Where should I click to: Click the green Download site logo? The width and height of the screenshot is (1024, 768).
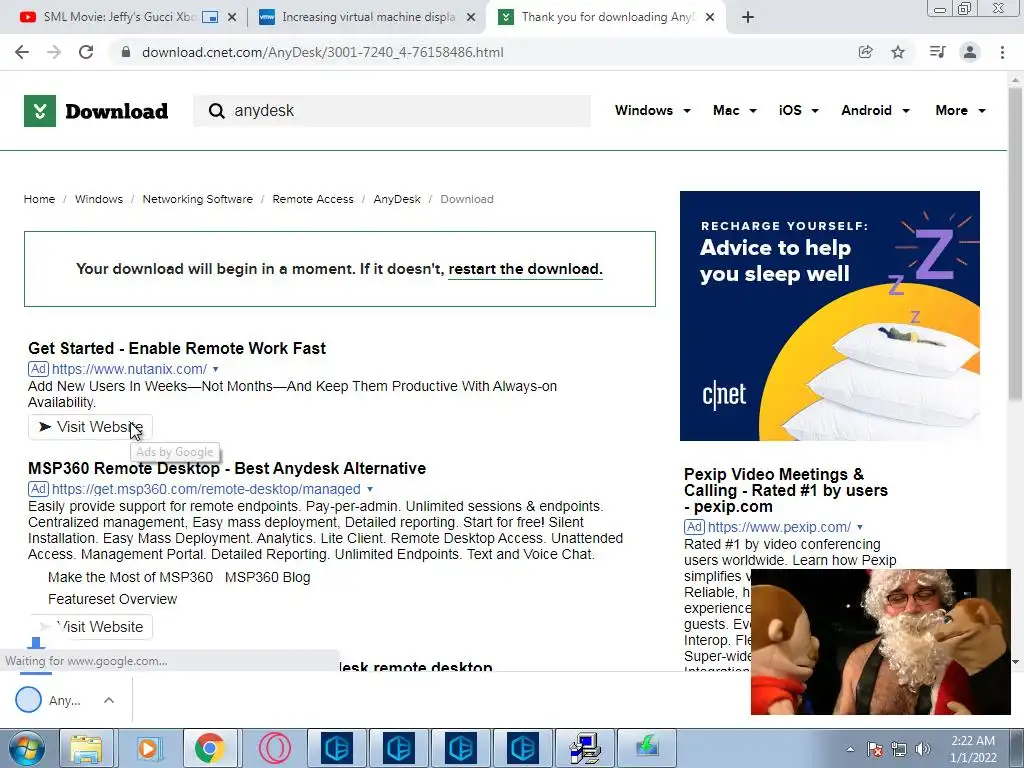point(96,110)
